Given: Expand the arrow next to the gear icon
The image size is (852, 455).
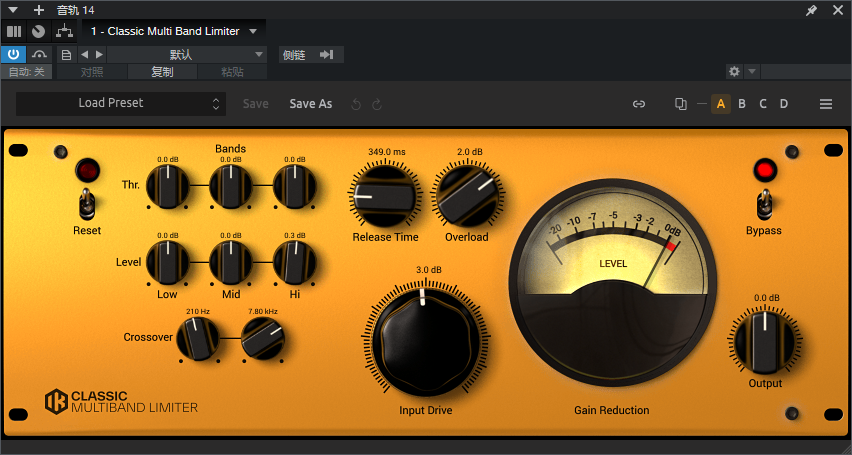Looking at the screenshot, I should point(752,71).
